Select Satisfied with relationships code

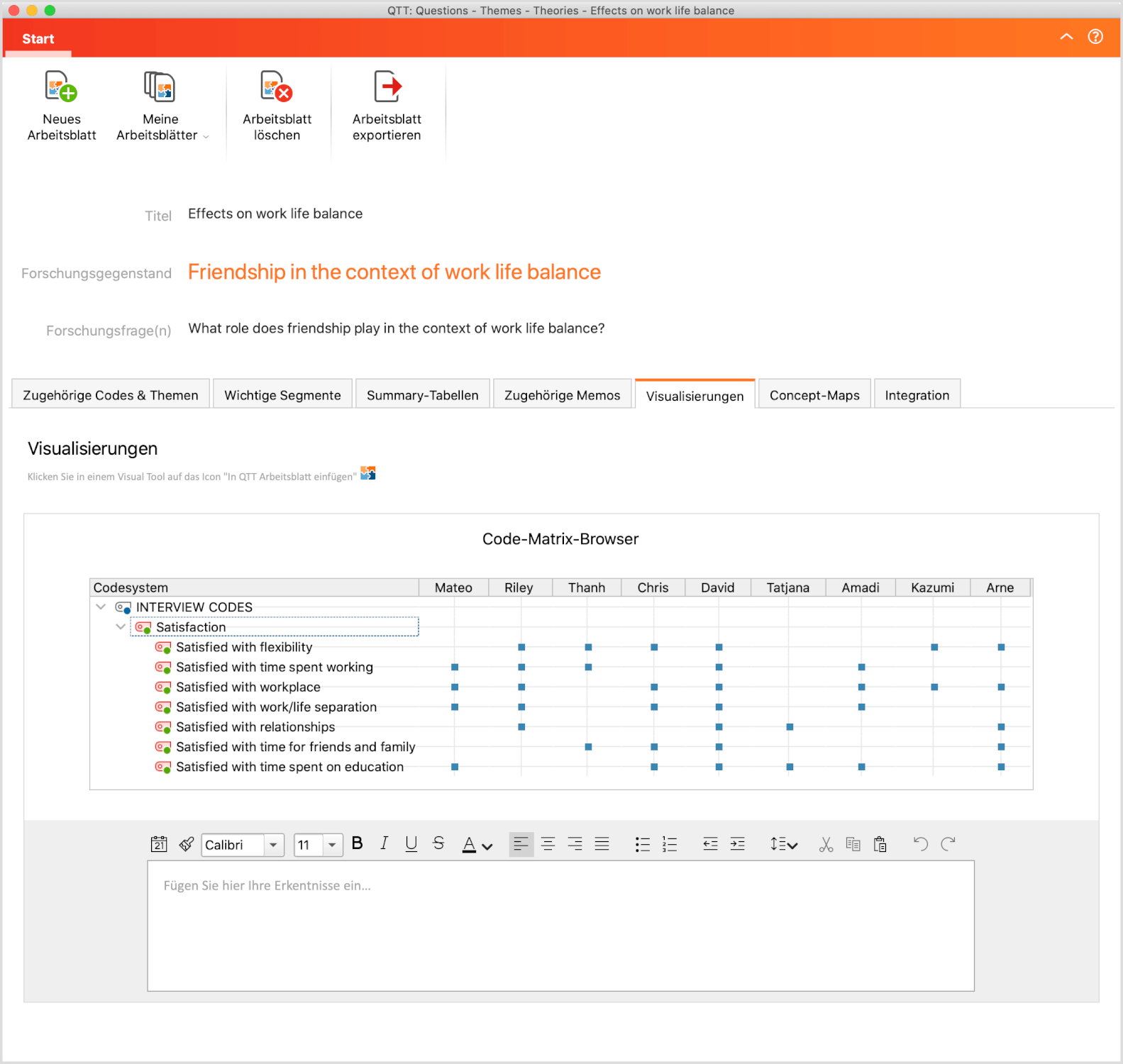(255, 726)
